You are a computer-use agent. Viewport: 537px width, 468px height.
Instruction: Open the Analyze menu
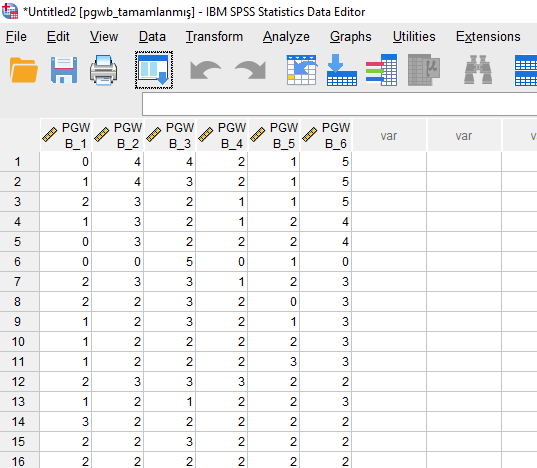(286, 37)
